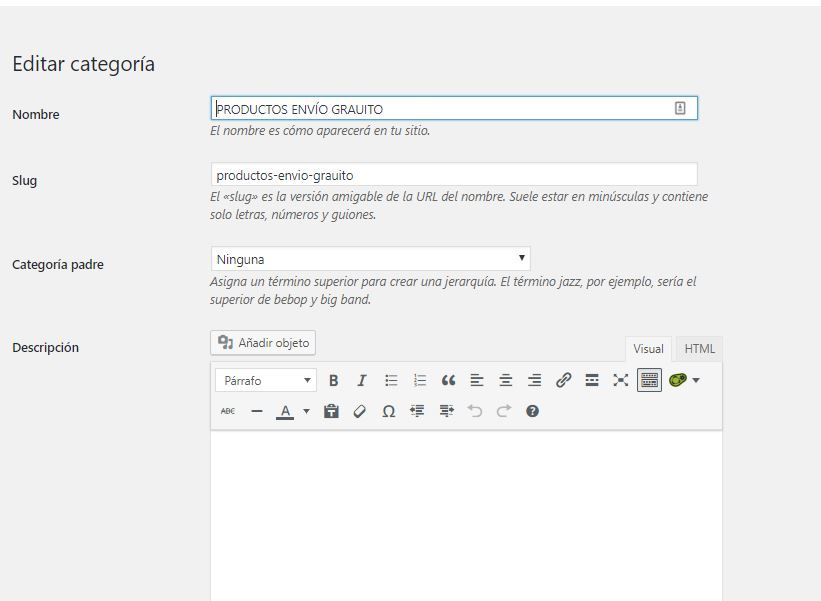Insert or edit a link
This screenshot has width=821, height=601.
[x=563, y=381]
